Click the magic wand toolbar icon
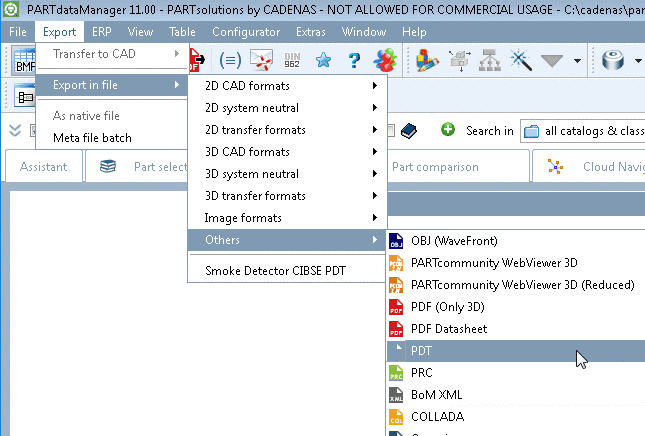Image resolution: width=645 pixels, height=436 pixels. click(x=521, y=60)
